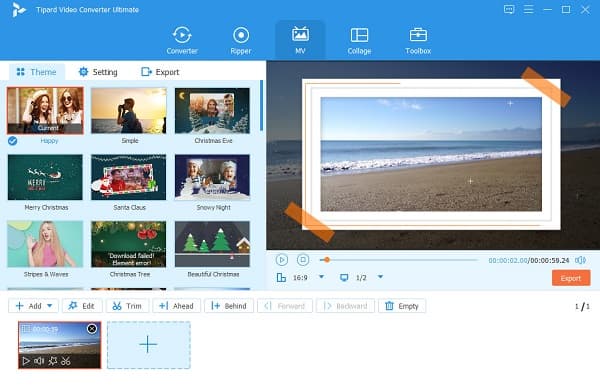Open the Ripper module
This screenshot has height=387, width=600.
point(241,40)
